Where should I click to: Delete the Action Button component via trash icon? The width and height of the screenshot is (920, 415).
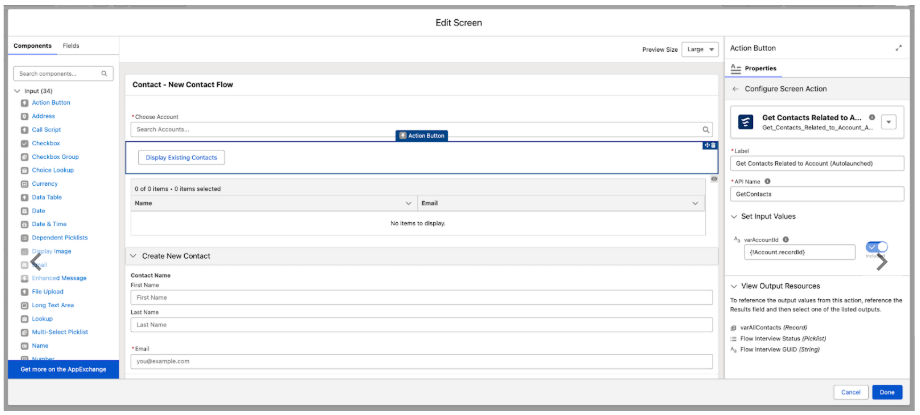pos(713,145)
